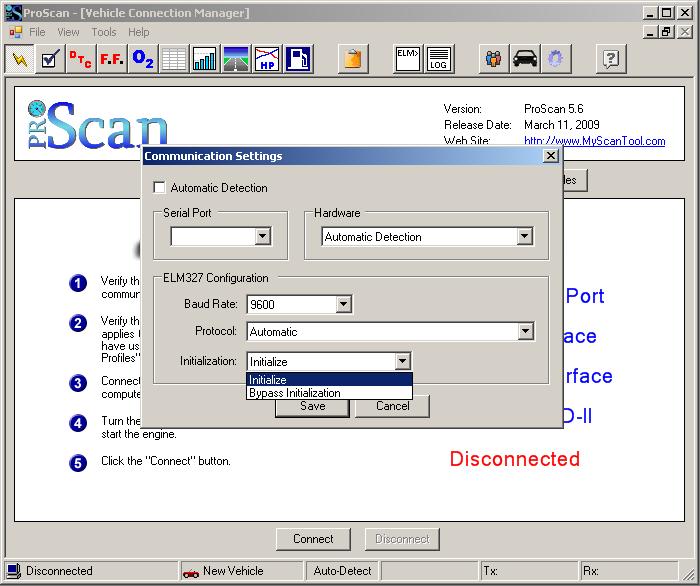Screen dimensions: 700x586
Task: Open the bar graph chart icon
Action: click(x=205, y=59)
